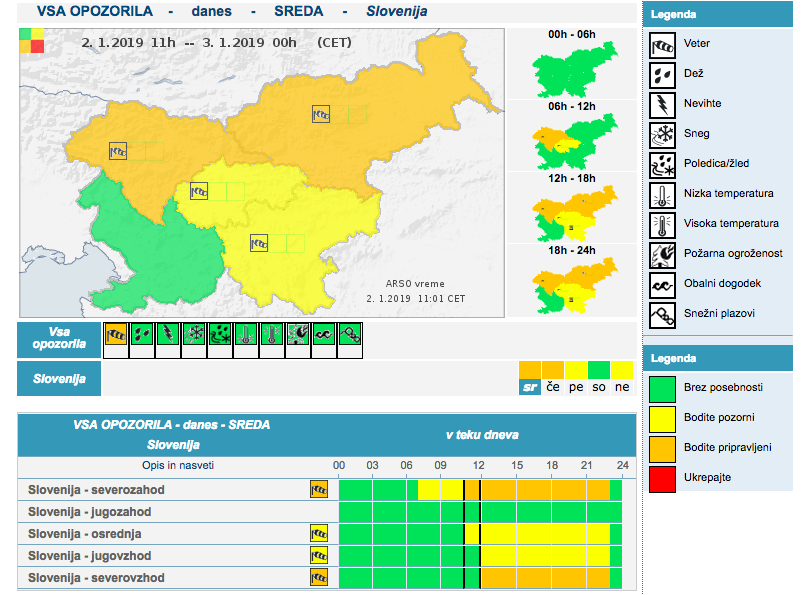Open the 'Vsa opozorila' tab

click(59, 339)
